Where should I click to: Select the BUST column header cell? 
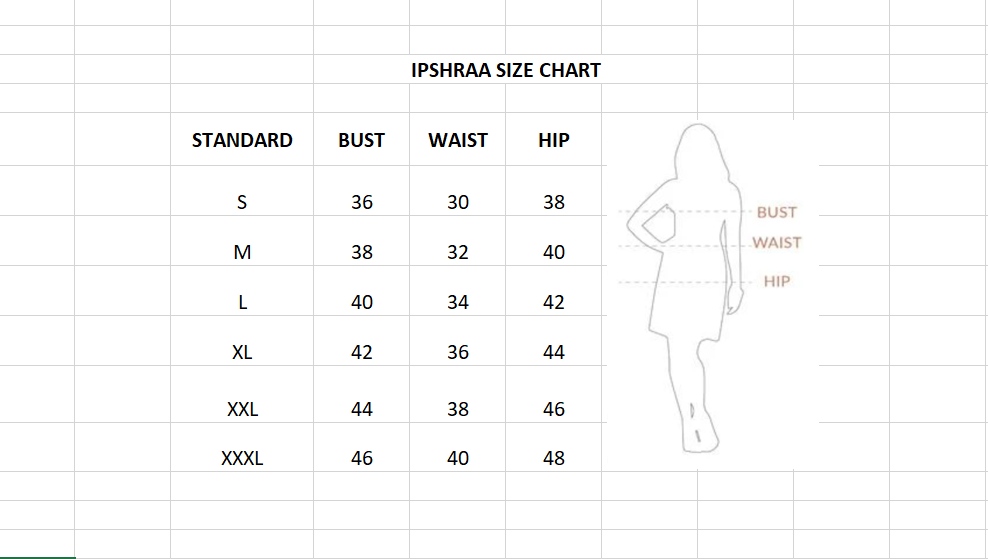[361, 140]
